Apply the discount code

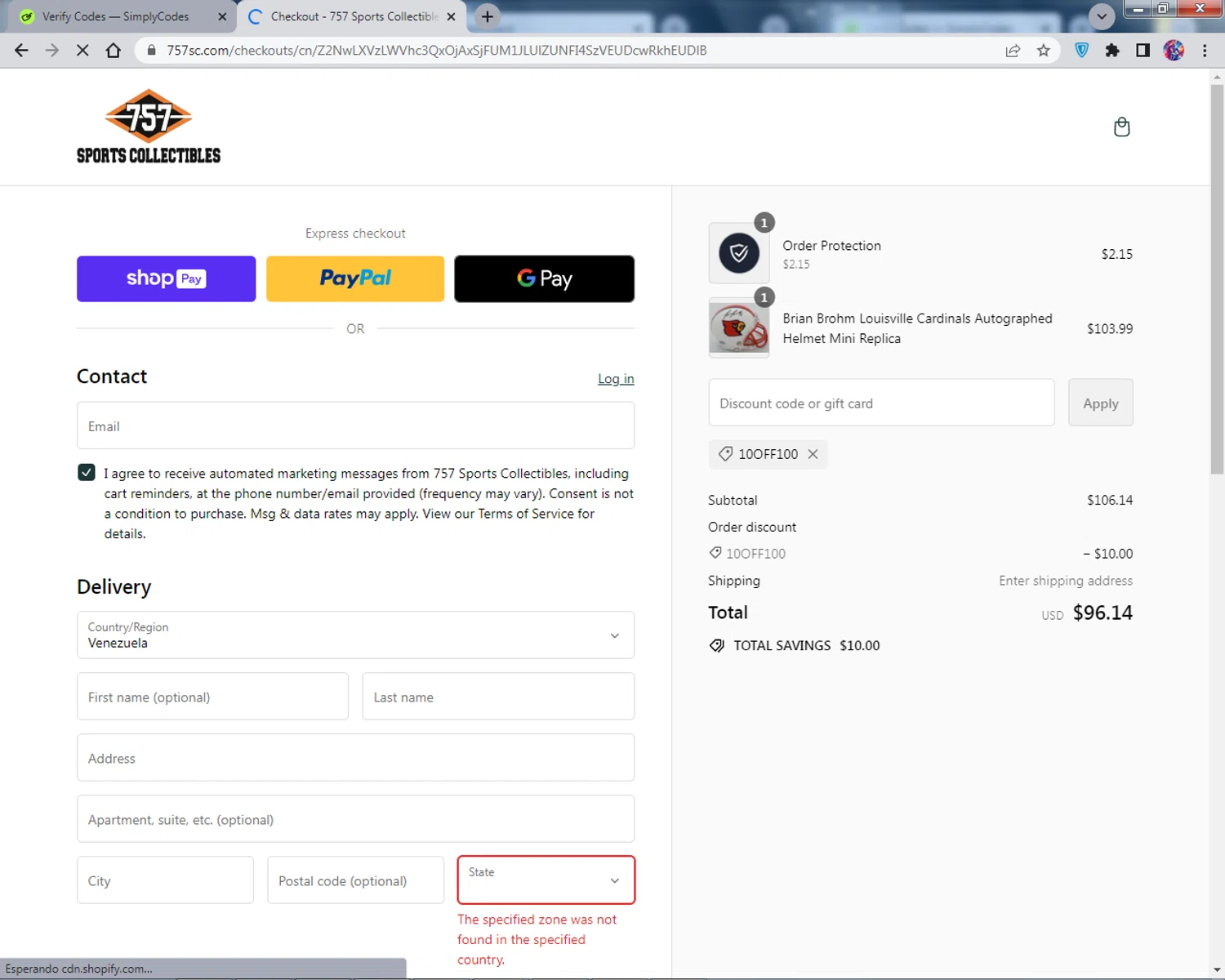(x=1101, y=403)
